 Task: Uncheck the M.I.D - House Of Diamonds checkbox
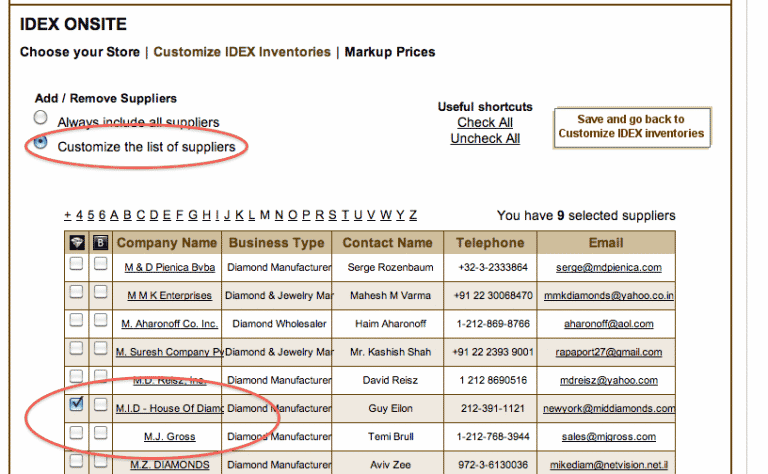pyautogui.click(x=76, y=405)
